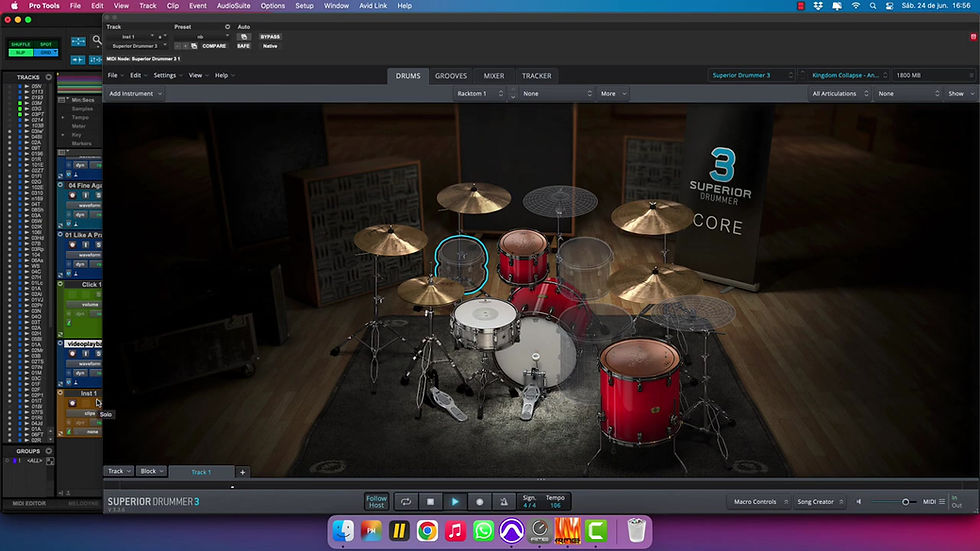Click the speaker volume icon
The image size is (980, 551).
click(859, 502)
